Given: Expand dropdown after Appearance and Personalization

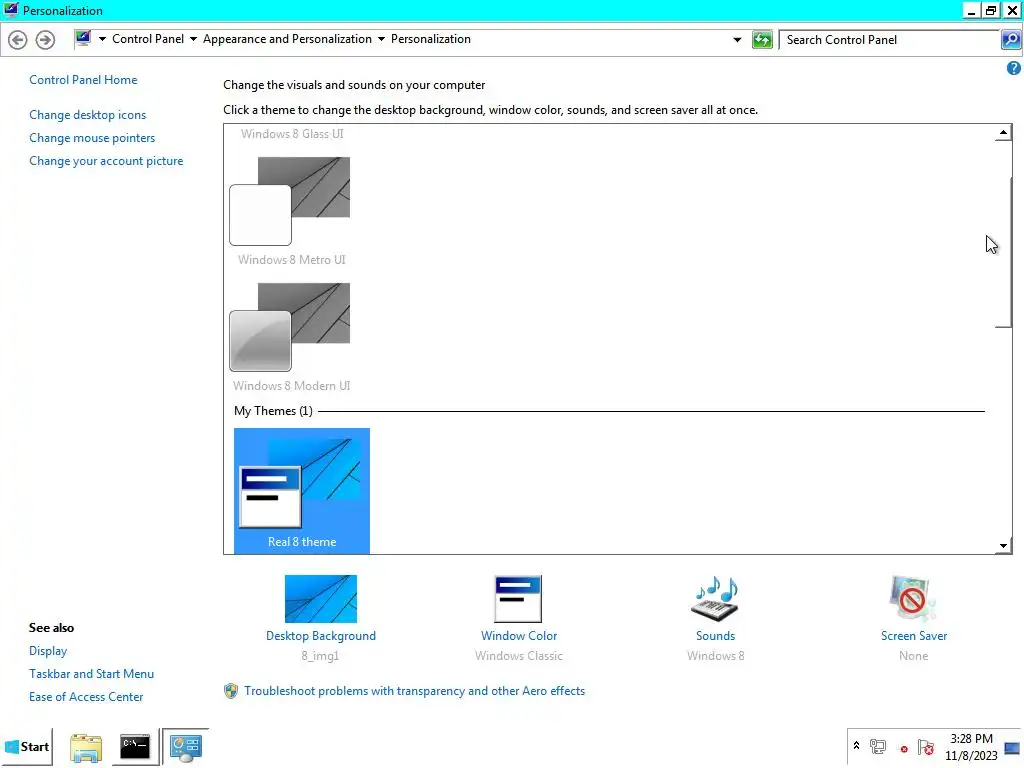Looking at the screenshot, I should pos(381,39).
